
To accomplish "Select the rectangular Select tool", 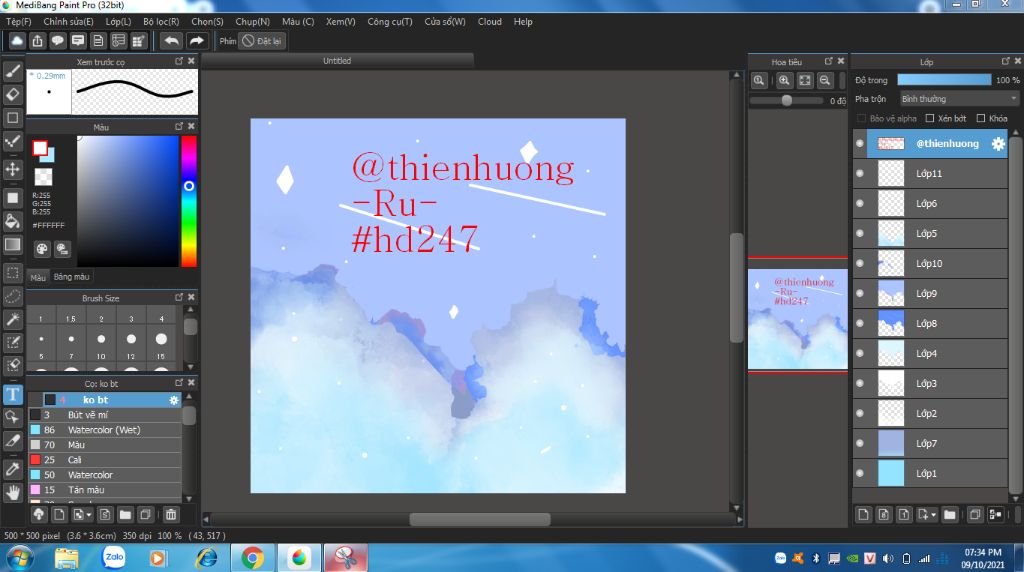I will [x=12, y=273].
